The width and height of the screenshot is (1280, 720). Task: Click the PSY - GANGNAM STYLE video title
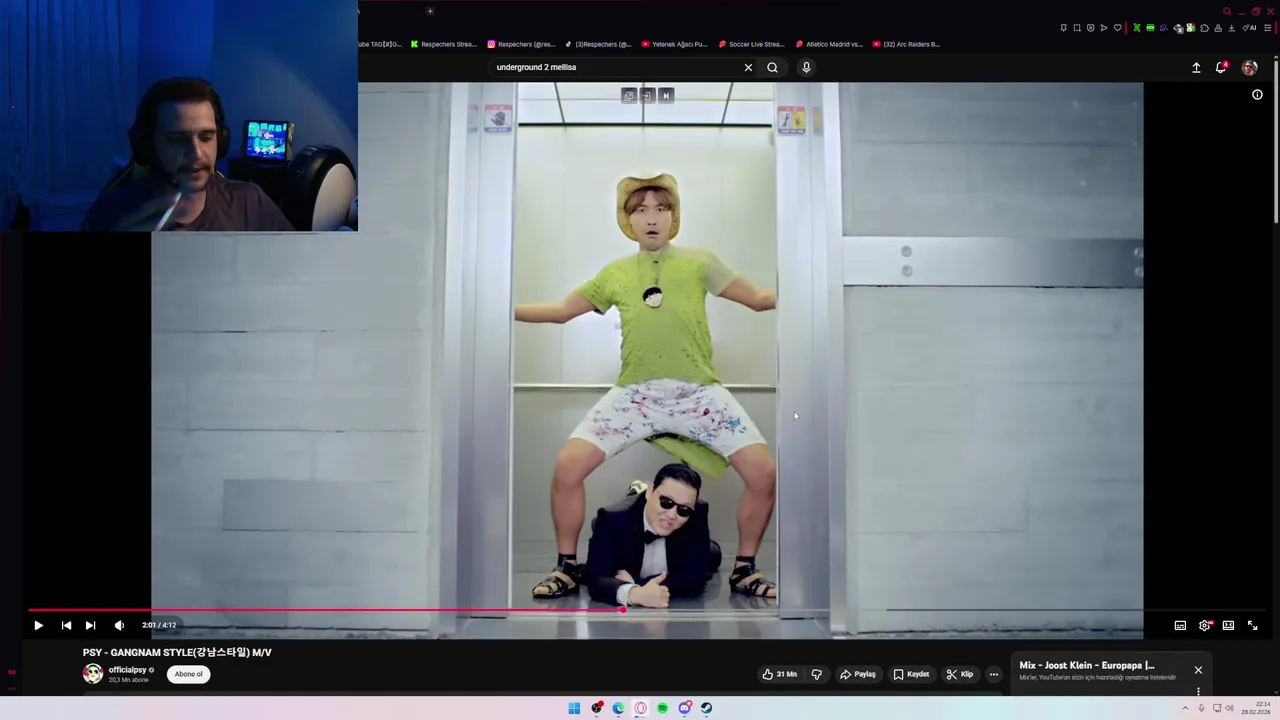pyautogui.click(x=177, y=652)
